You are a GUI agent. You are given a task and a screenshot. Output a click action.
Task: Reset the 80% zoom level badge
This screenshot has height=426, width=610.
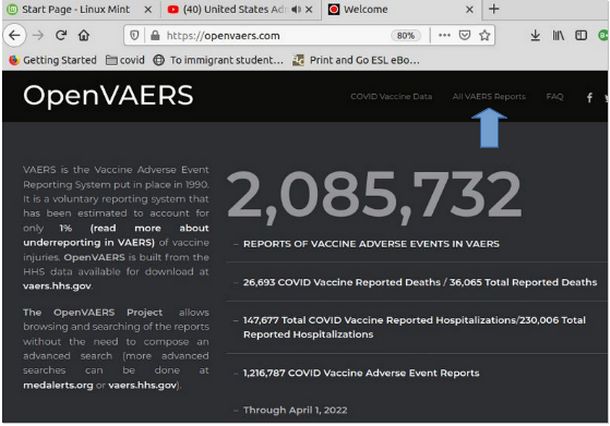405,36
